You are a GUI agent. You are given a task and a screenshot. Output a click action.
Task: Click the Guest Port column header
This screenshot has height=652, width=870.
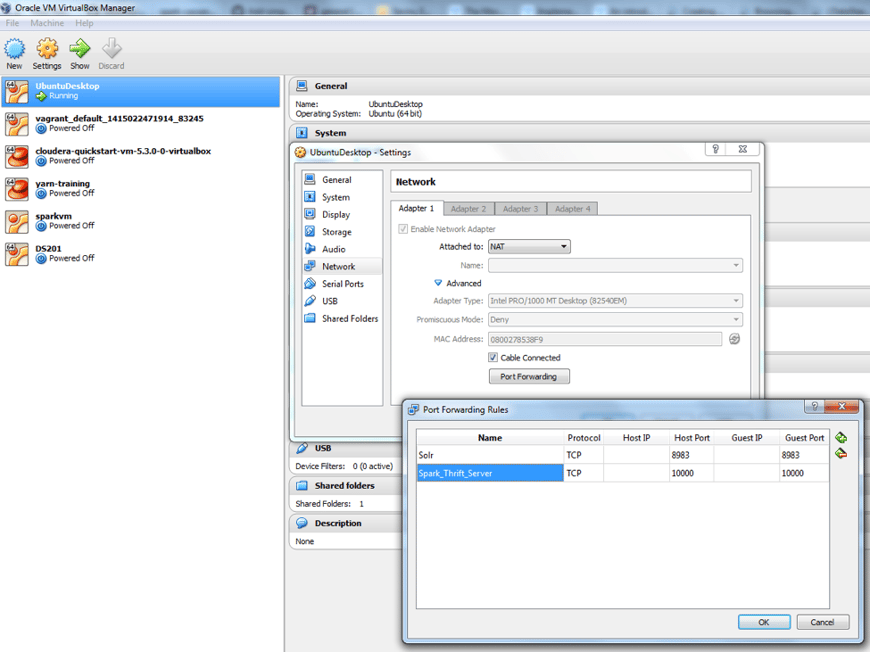(805, 437)
